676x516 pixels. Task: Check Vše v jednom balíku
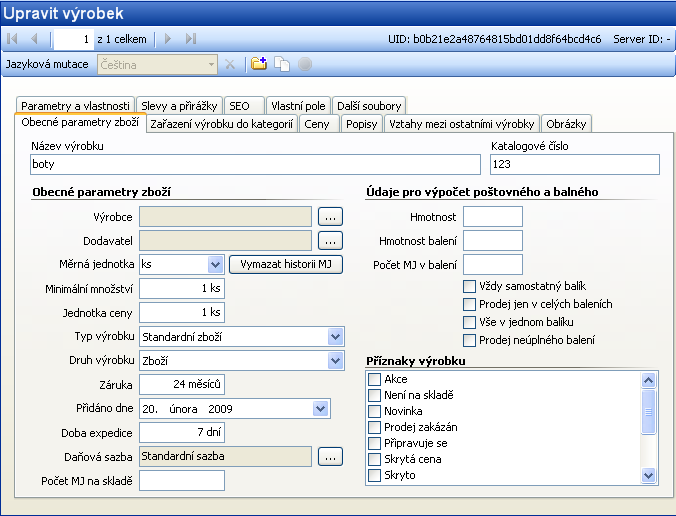469,322
